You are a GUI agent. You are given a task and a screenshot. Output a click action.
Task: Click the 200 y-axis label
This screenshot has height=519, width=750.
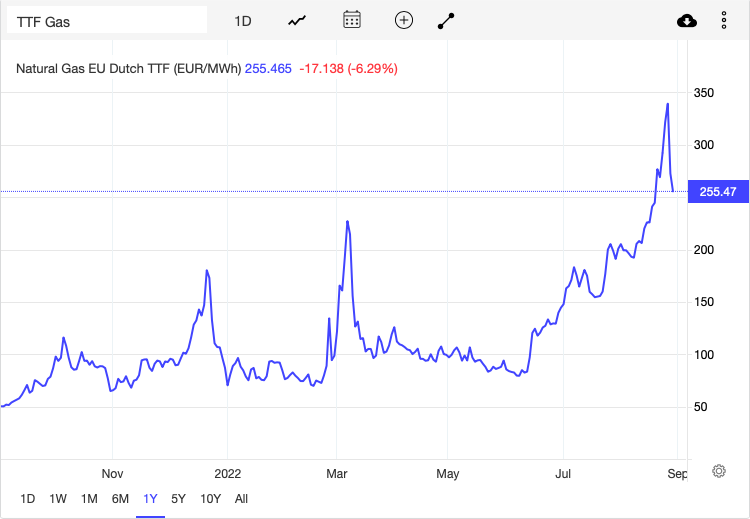click(x=704, y=250)
